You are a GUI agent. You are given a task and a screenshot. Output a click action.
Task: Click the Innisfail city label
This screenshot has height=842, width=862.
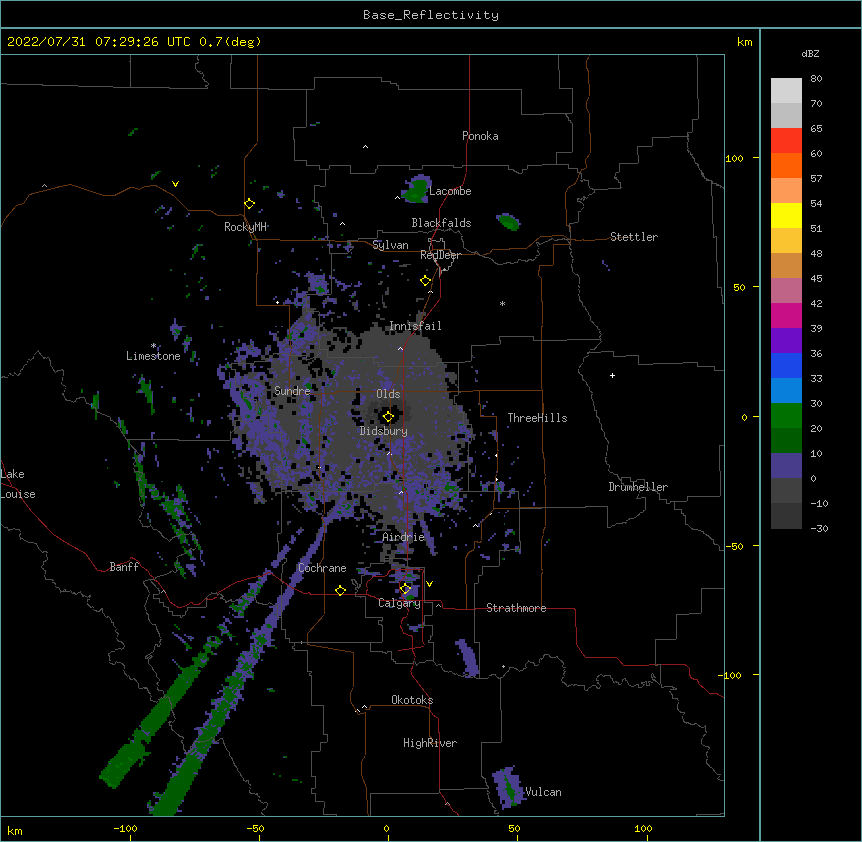[415, 326]
